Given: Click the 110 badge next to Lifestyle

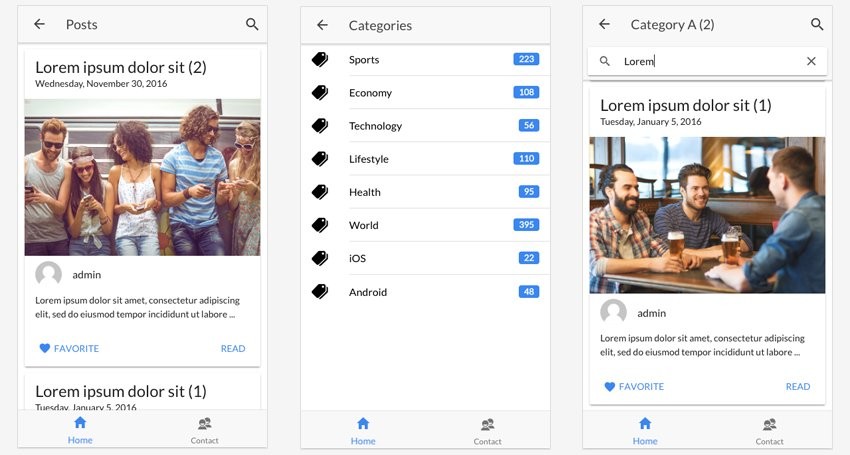Looking at the screenshot, I should tap(526, 158).
